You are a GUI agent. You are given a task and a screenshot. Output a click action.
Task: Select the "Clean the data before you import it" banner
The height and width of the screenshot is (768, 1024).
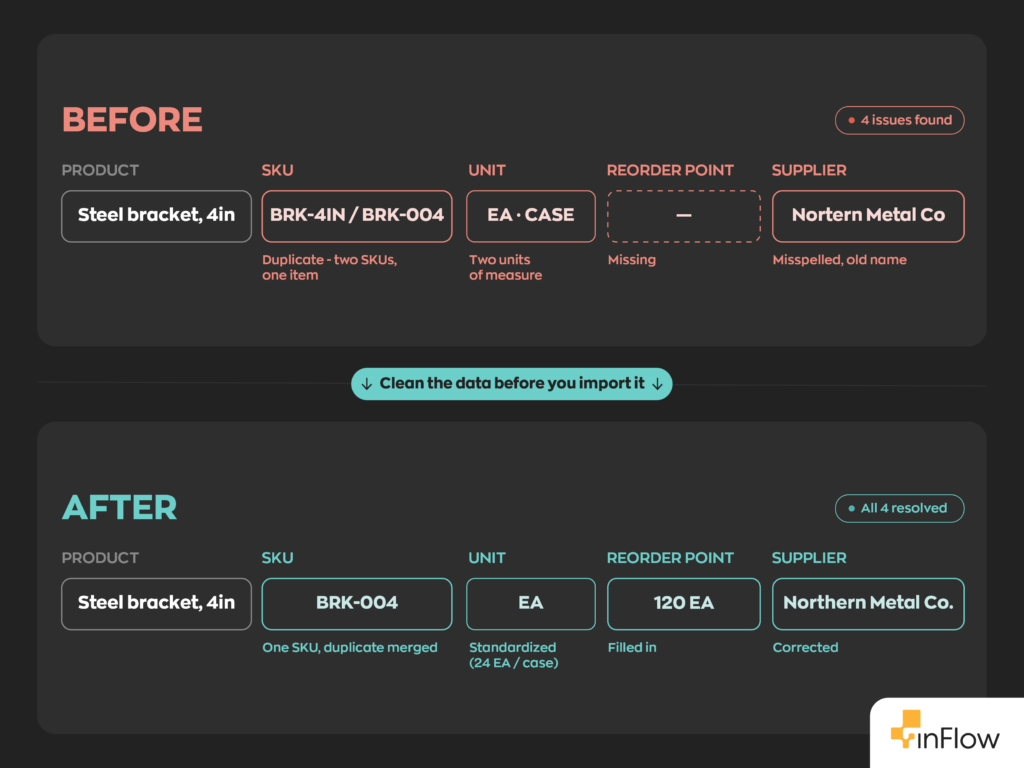pos(511,384)
